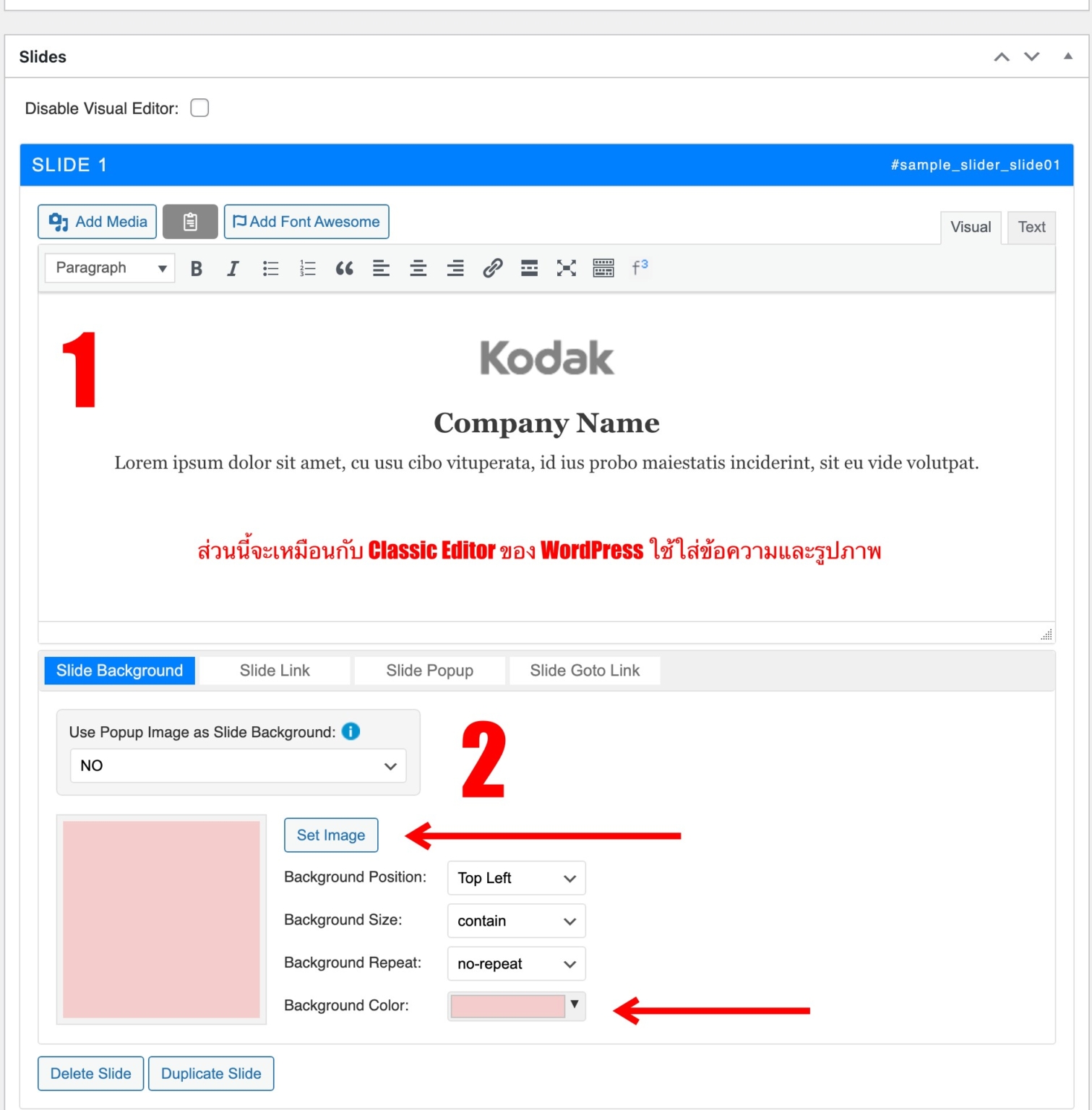
Task: Insert a bulleted list
Action: coord(270,269)
